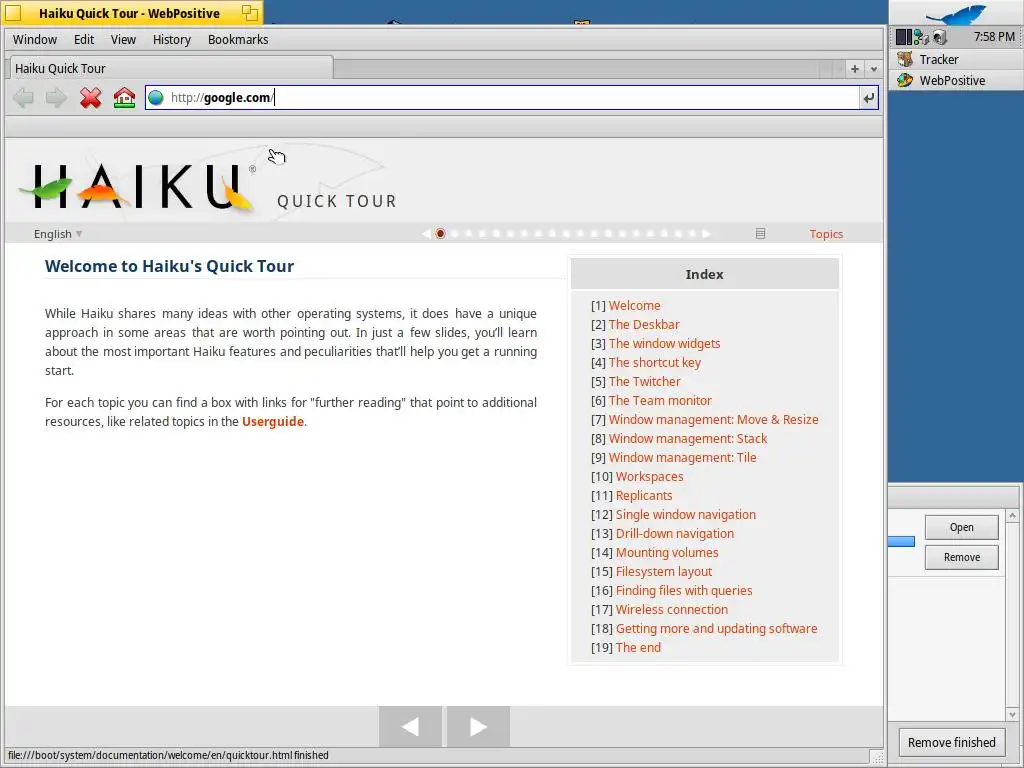Click the go arrow in the URL bar
Image resolution: width=1024 pixels, height=768 pixels.
click(869, 98)
